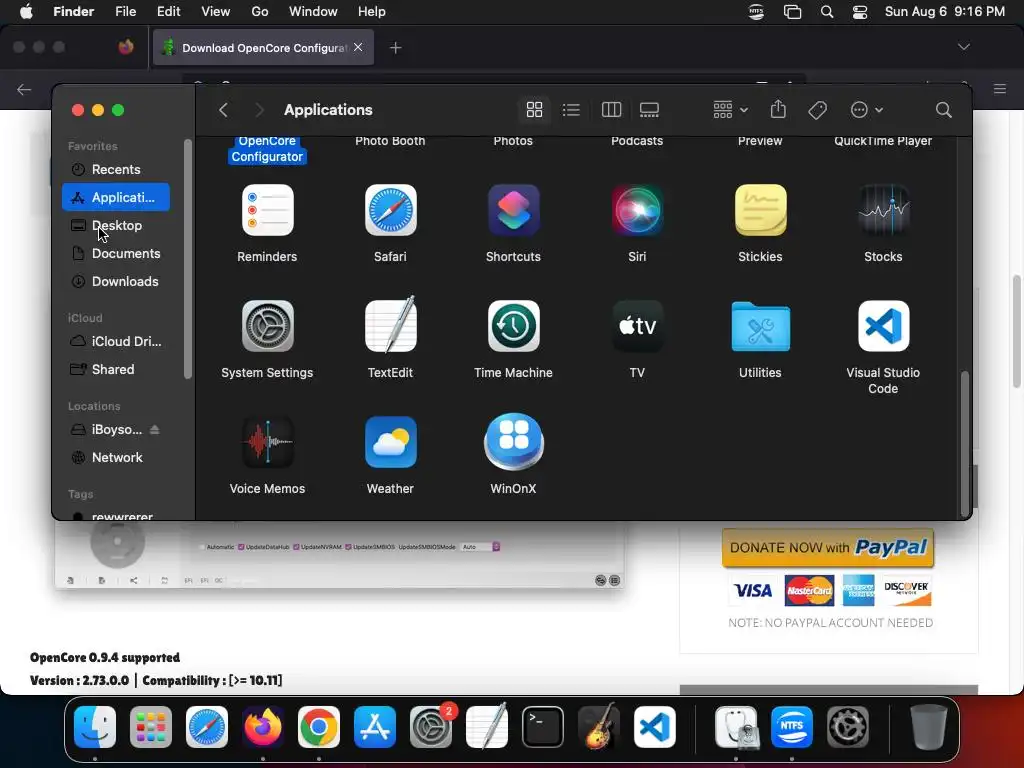Open the File menu

(x=125, y=11)
